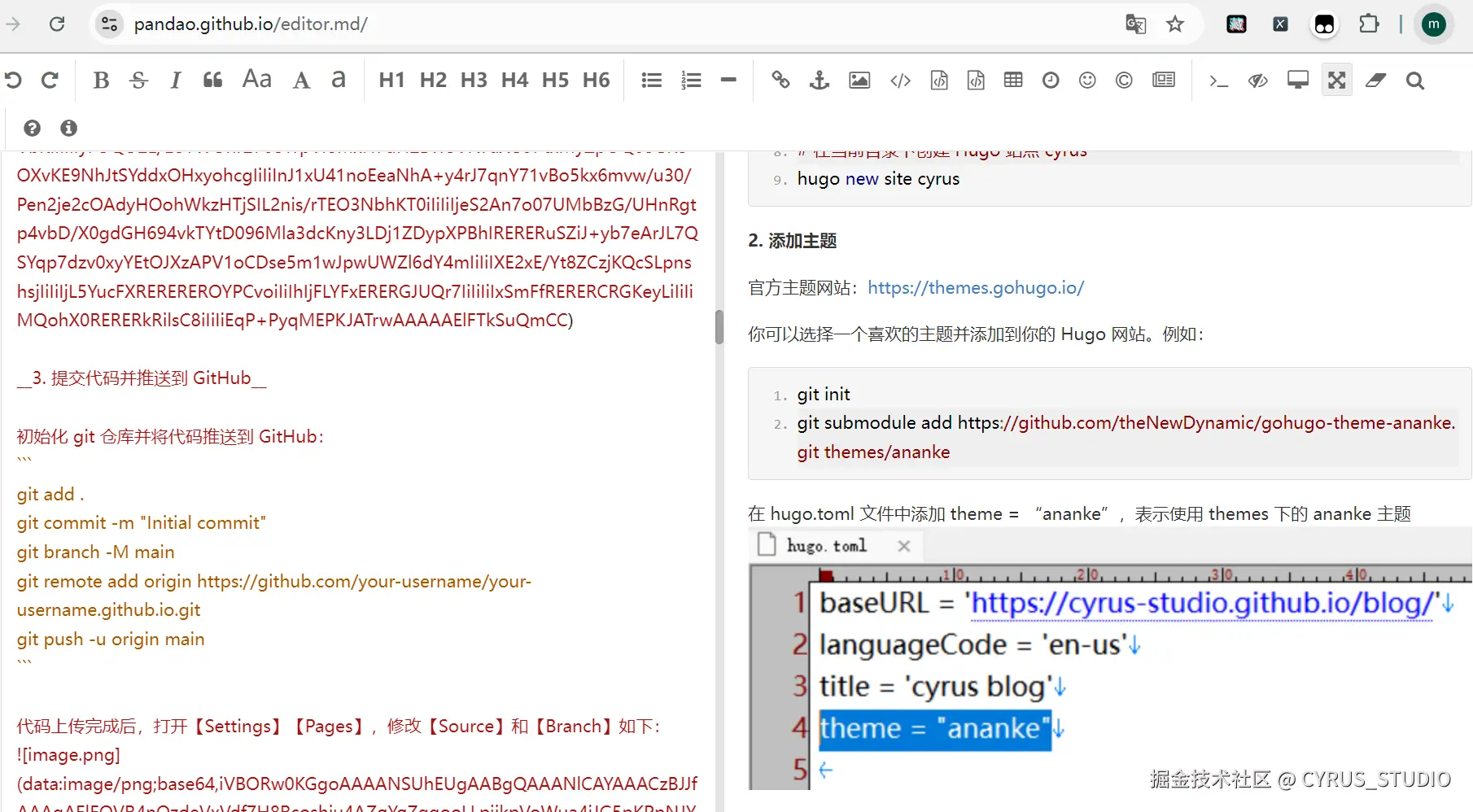Convert selection to lowercase (a)
This screenshot has height=812, width=1473.
pyautogui.click(x=339, y=79)
